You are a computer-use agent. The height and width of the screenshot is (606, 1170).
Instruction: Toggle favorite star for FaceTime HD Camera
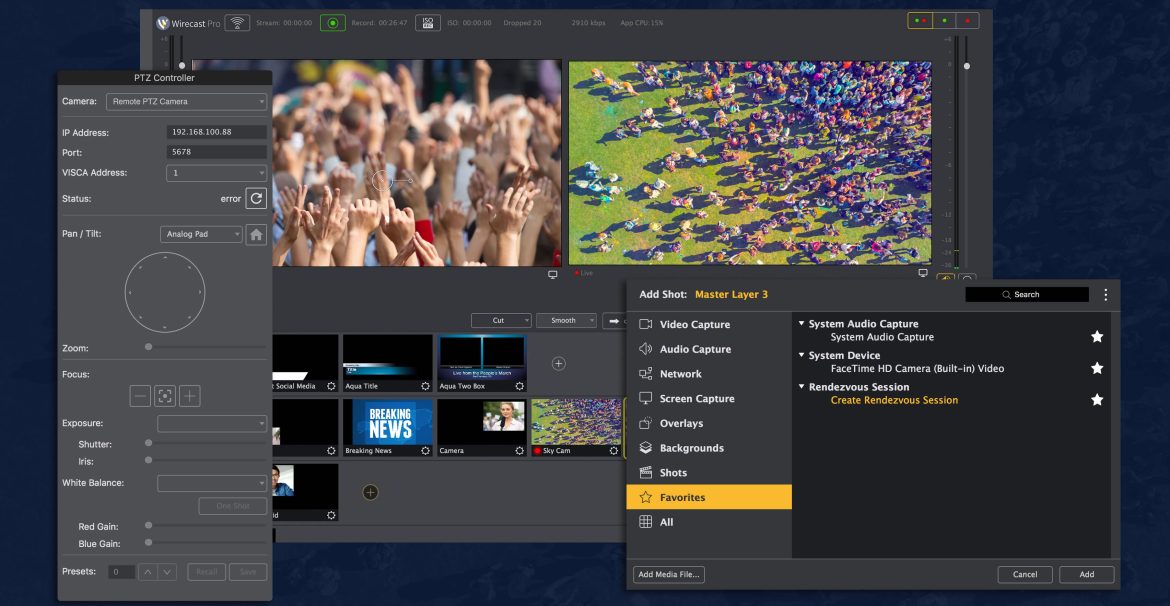(x=1097, y=368)
